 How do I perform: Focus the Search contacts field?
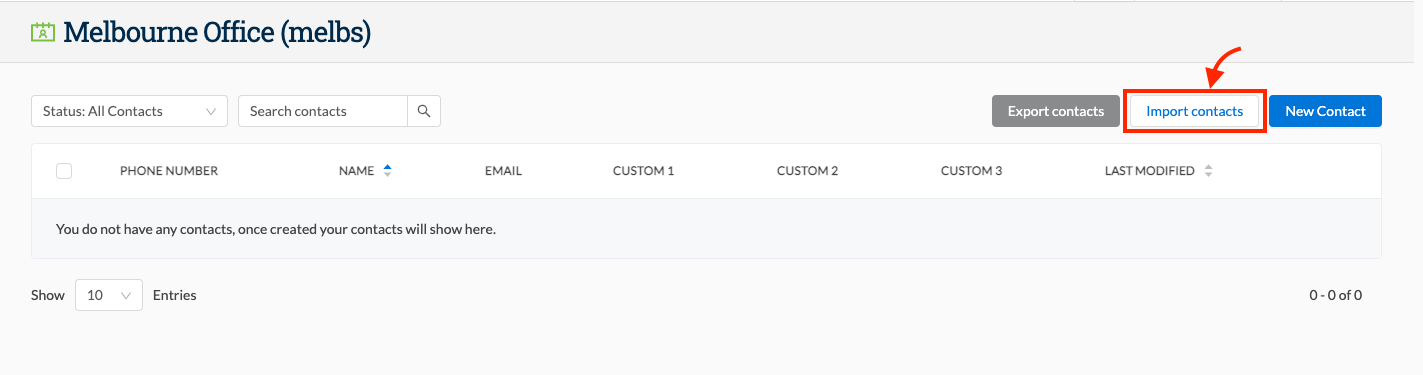pos(323,111)
